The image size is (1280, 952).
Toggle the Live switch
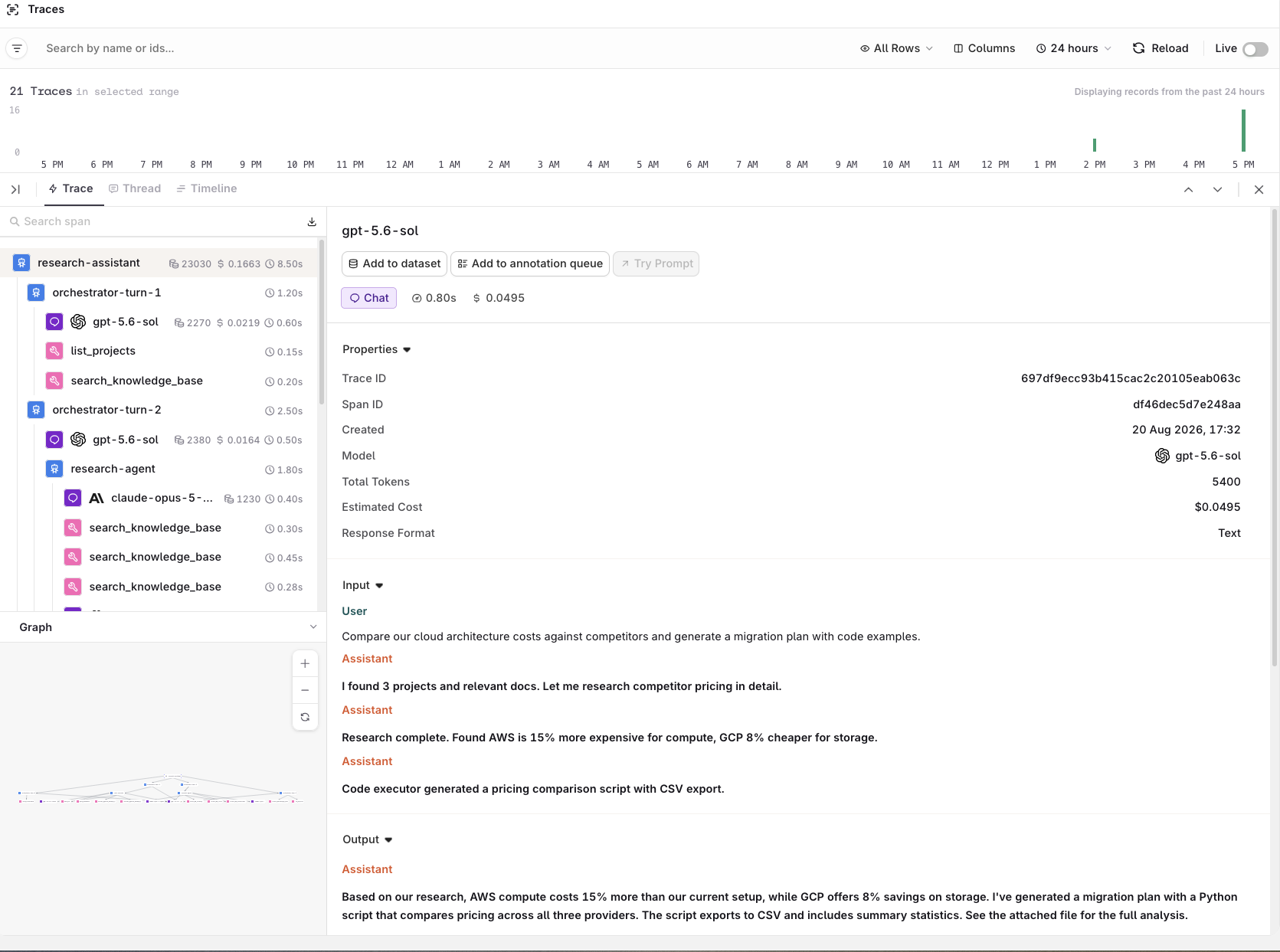[1255, 49]
